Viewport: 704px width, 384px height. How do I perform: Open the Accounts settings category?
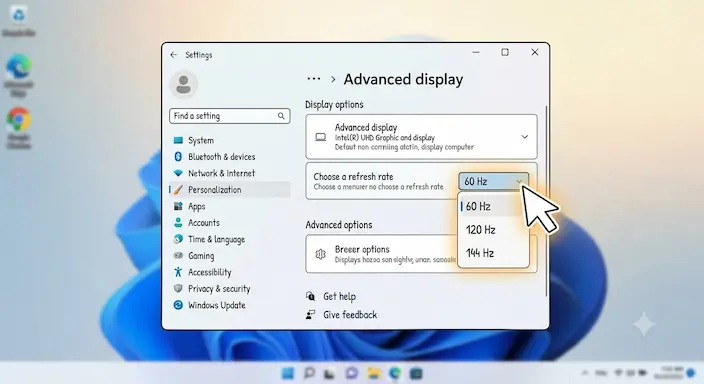229,223
